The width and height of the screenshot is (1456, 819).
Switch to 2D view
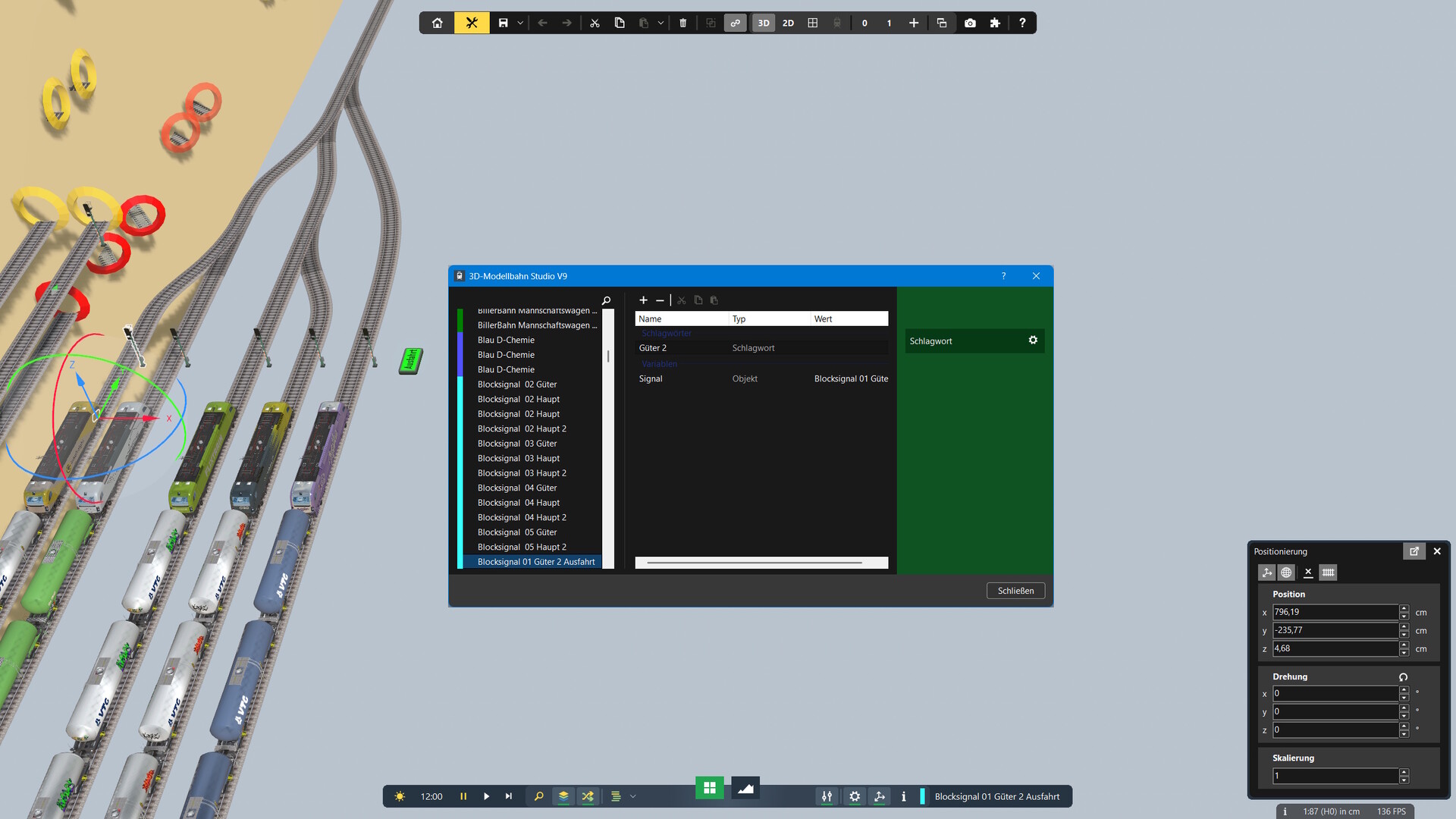coord(788,23)
